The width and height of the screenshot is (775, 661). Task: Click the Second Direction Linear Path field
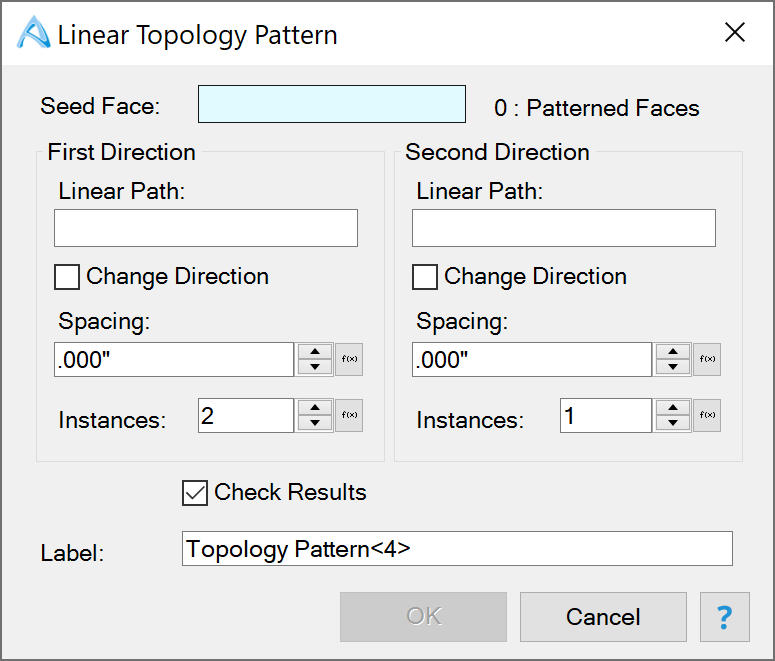point(564,228)
